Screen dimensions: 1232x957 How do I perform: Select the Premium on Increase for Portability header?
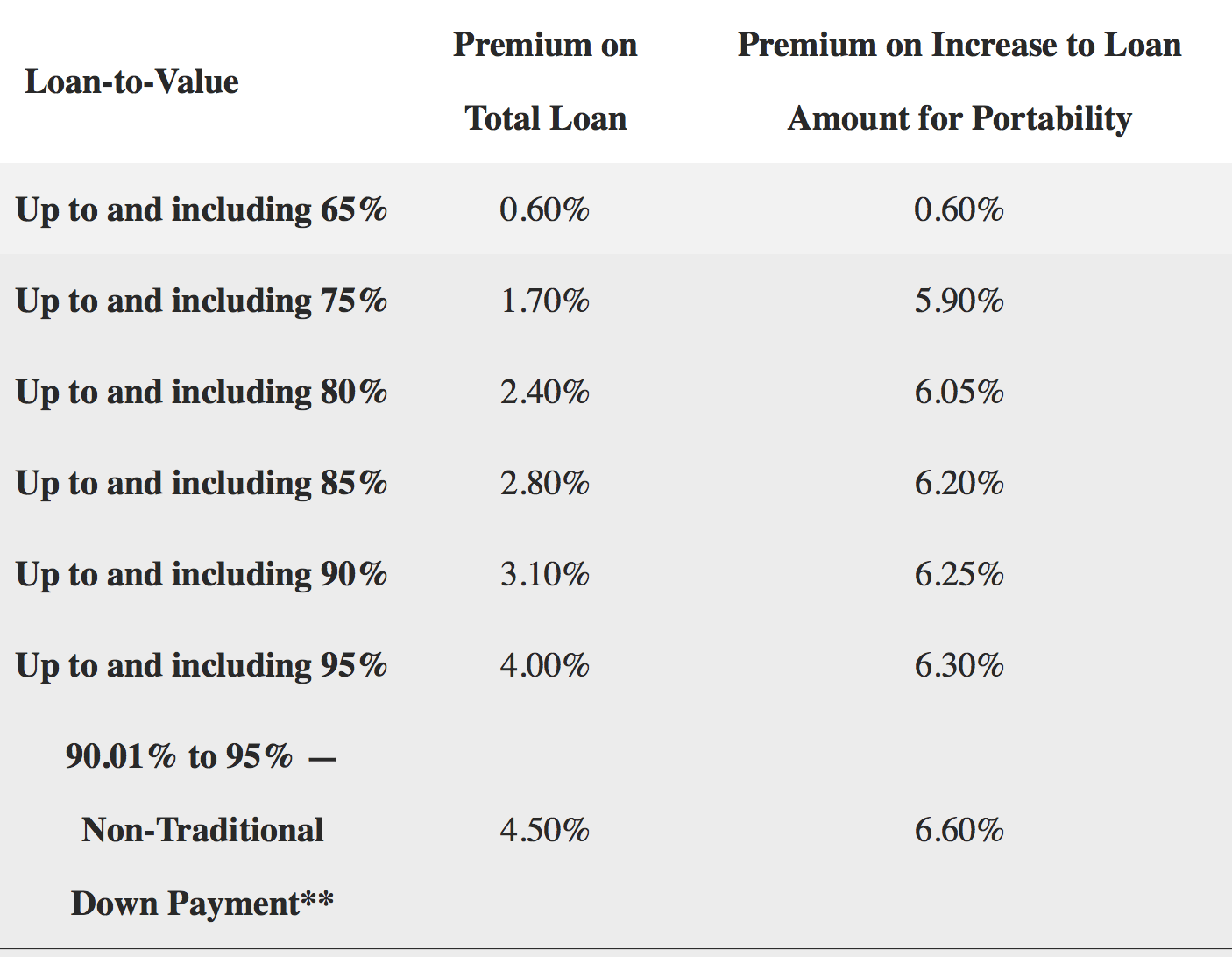(x=959, y=82)
